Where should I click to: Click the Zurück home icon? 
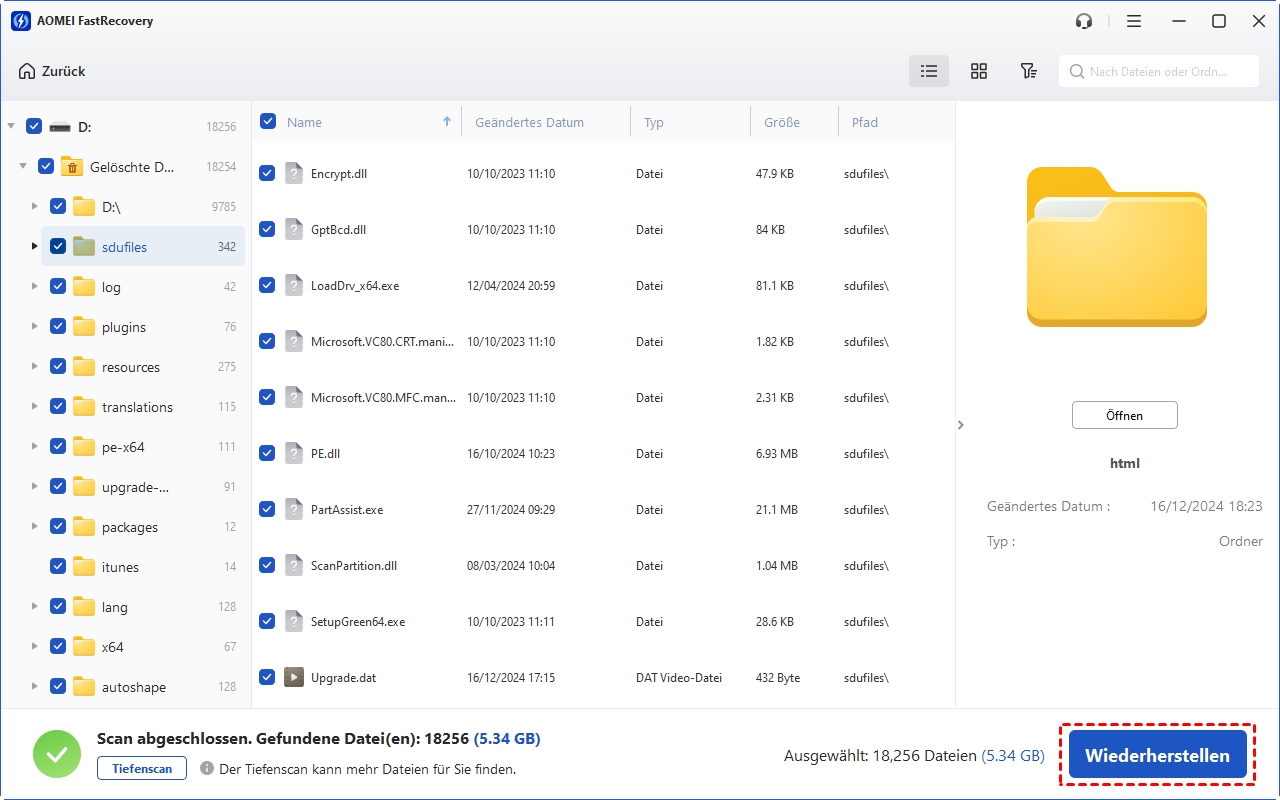coord(27,71)
